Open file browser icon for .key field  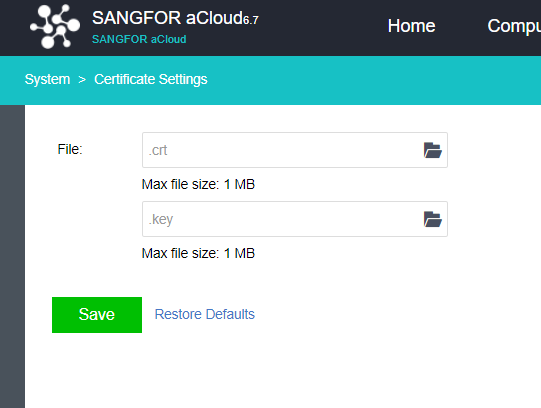[x=432, y=219]
